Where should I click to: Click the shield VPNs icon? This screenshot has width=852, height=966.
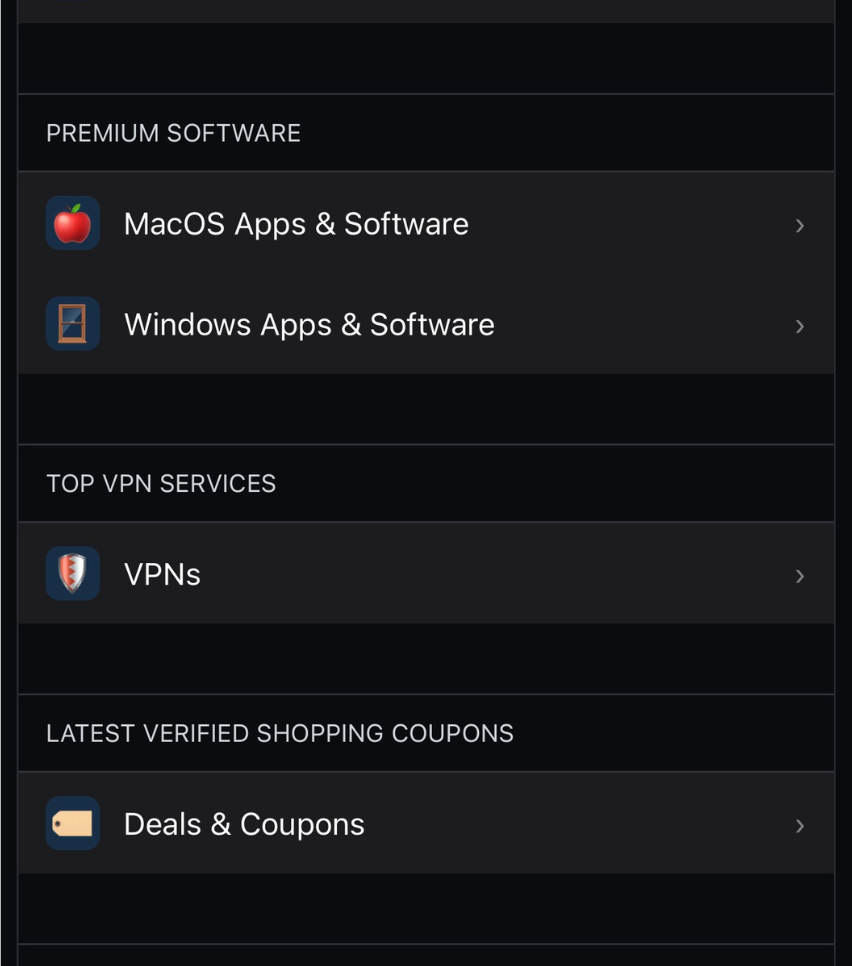coord(73,574)
